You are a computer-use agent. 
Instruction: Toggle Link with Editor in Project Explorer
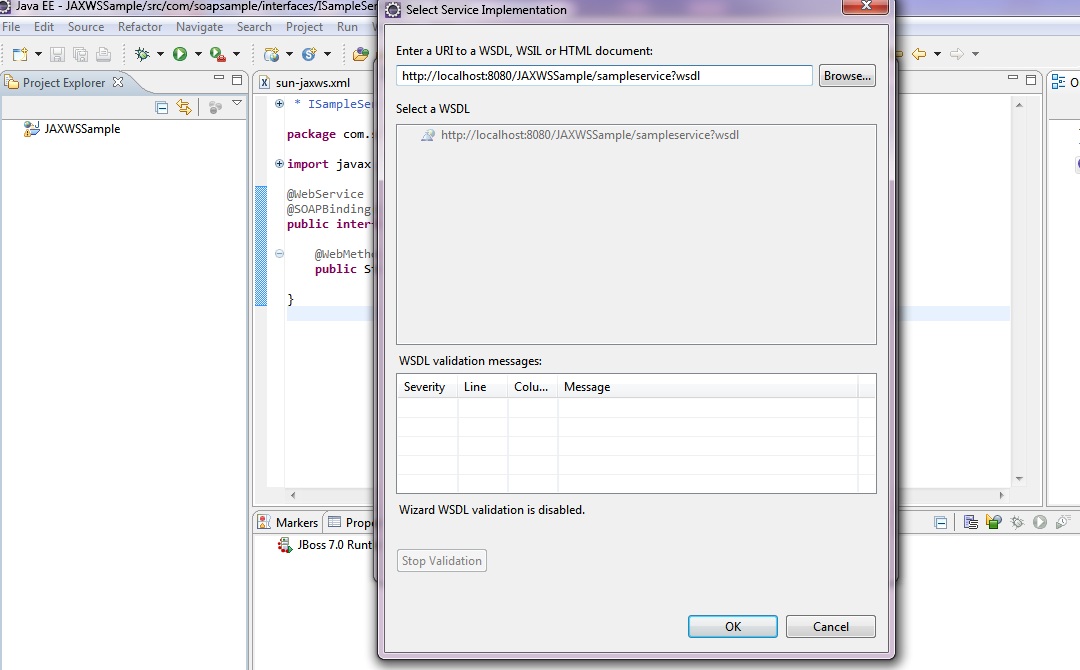click(184, 107)
